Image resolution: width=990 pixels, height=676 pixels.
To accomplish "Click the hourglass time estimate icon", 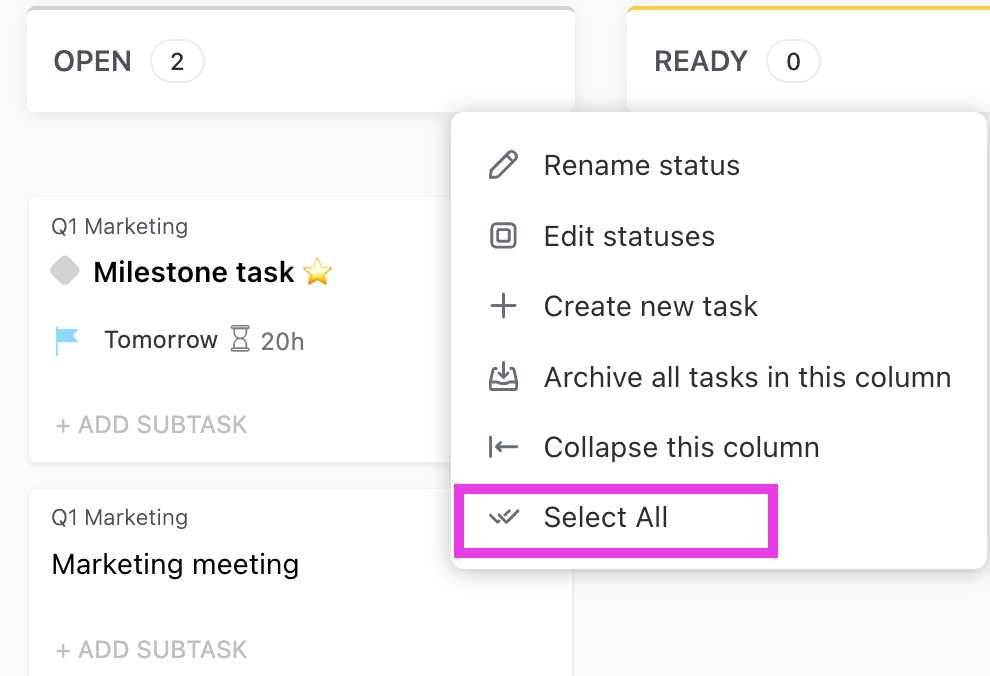I will pos(241,340).
